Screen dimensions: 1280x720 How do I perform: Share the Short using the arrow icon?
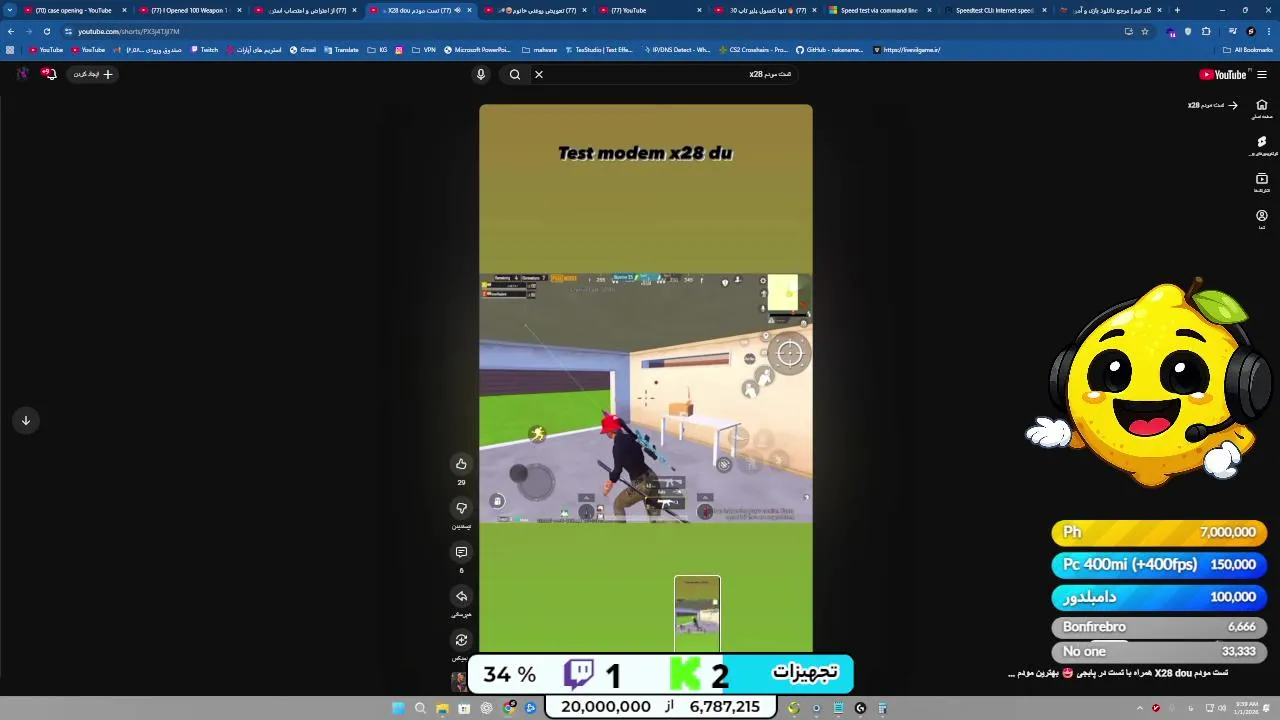coord(461,596)
